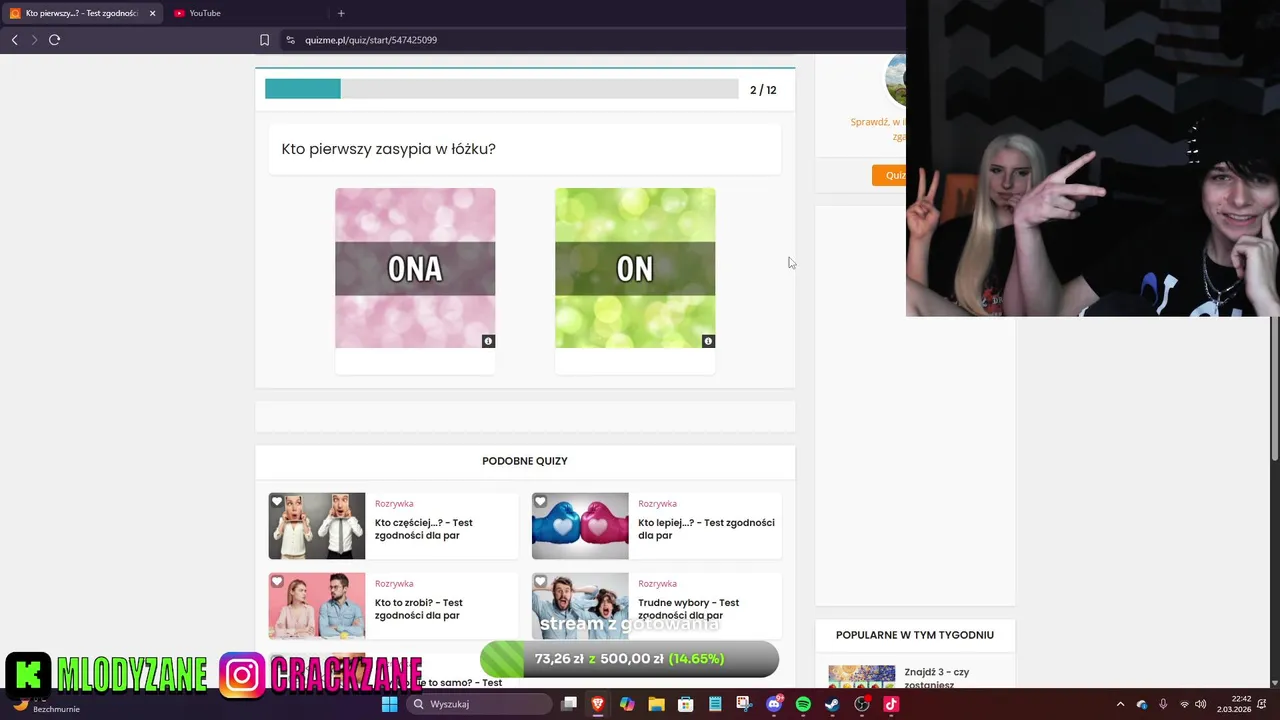Click the 'POPULARNE W TYM TYGODNIU' heading

coord(915,635)
